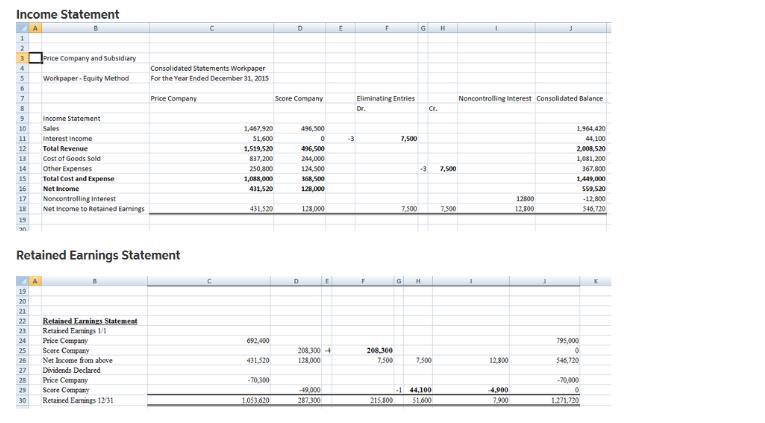Click the noncontrolling total 7,900
Screen dimensions: 765x423
click(501, 400)
